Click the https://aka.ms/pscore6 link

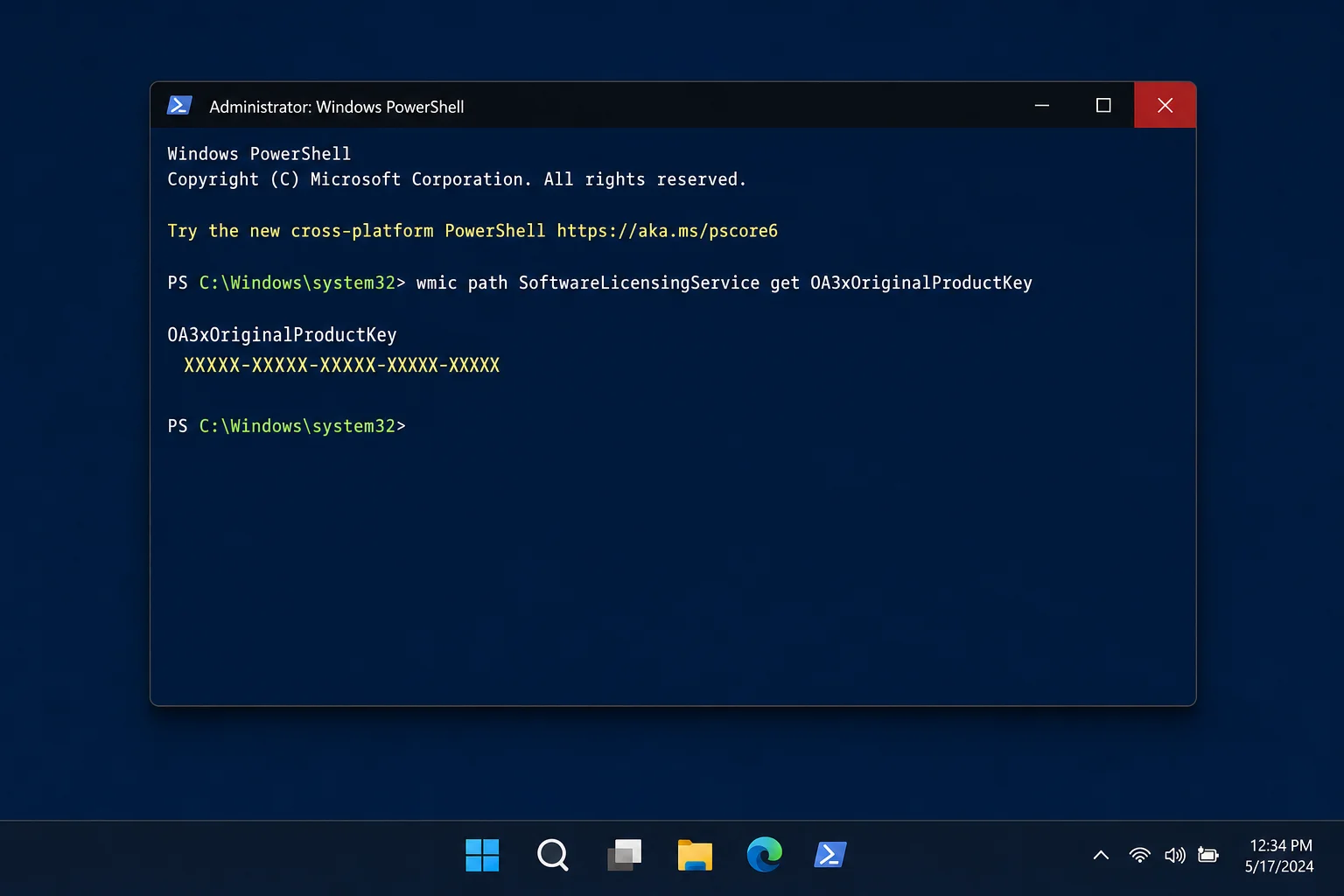click(668, 231)
